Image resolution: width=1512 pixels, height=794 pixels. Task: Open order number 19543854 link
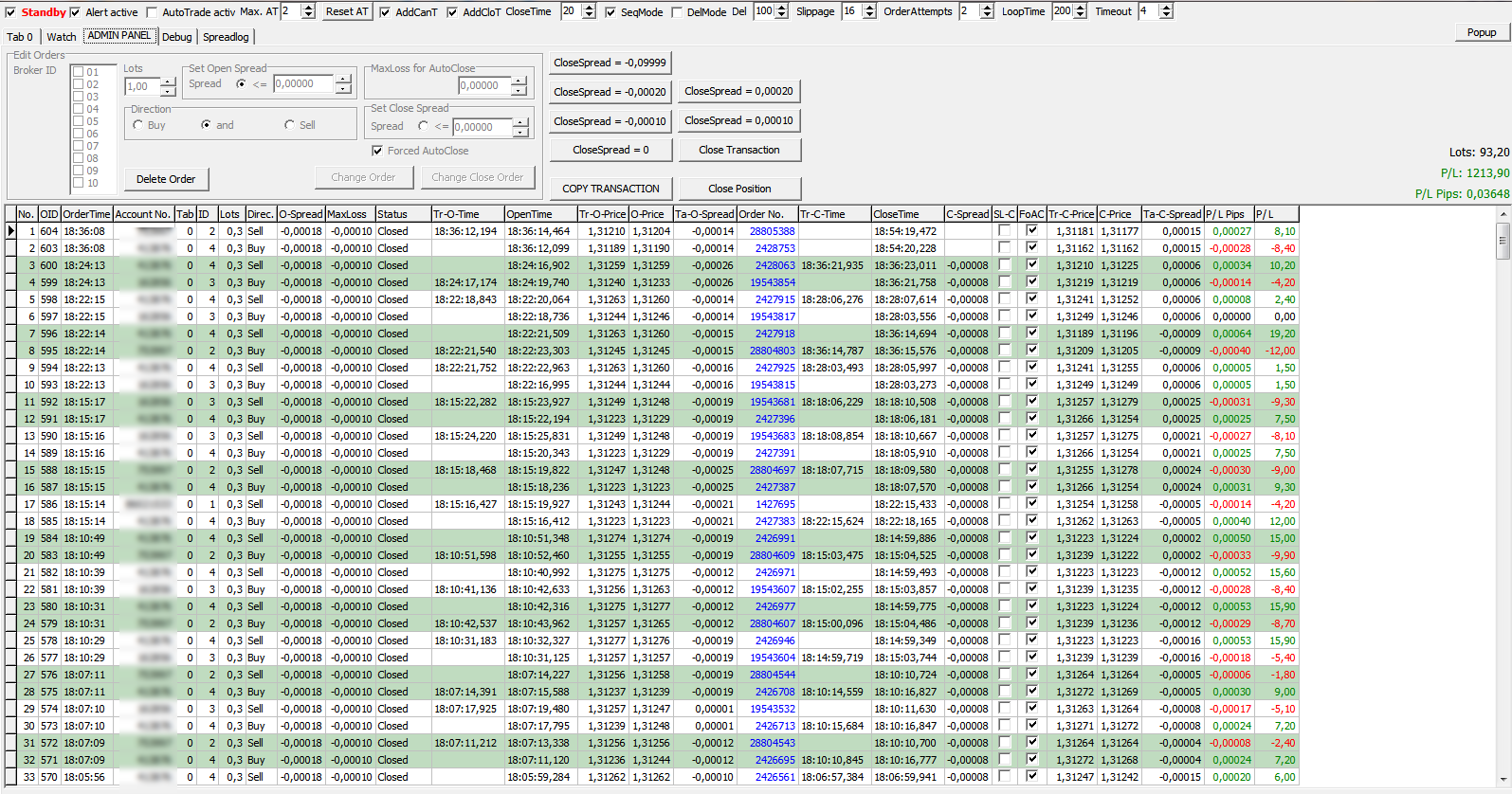pos(772,282)
